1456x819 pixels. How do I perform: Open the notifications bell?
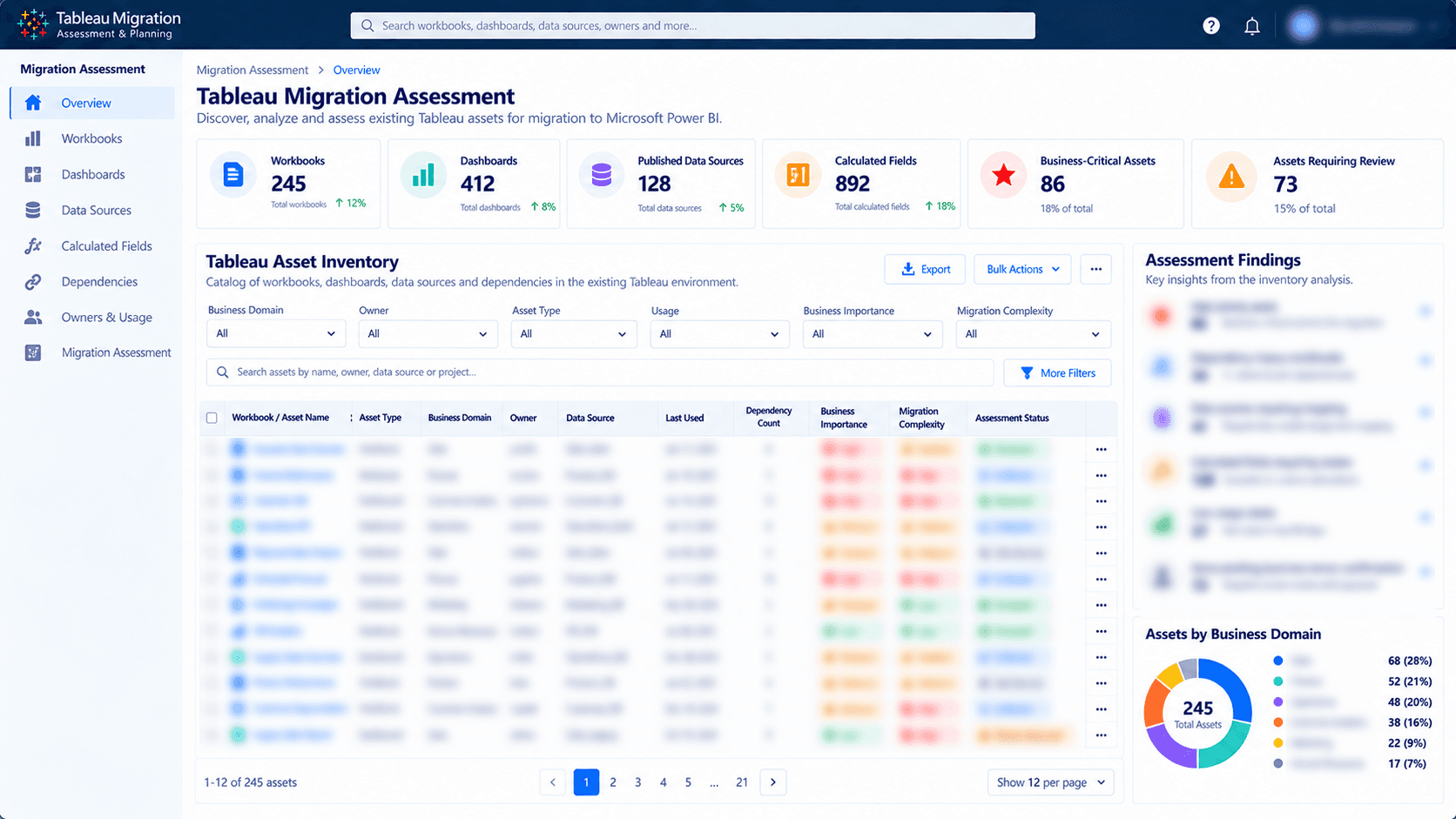[1251, 26]
